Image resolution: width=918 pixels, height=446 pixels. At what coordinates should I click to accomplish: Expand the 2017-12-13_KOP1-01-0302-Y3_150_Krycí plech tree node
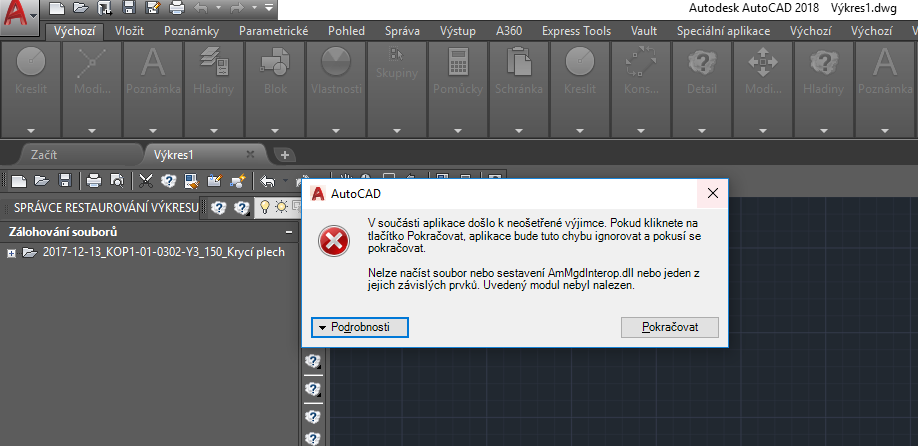pos(12,253)
